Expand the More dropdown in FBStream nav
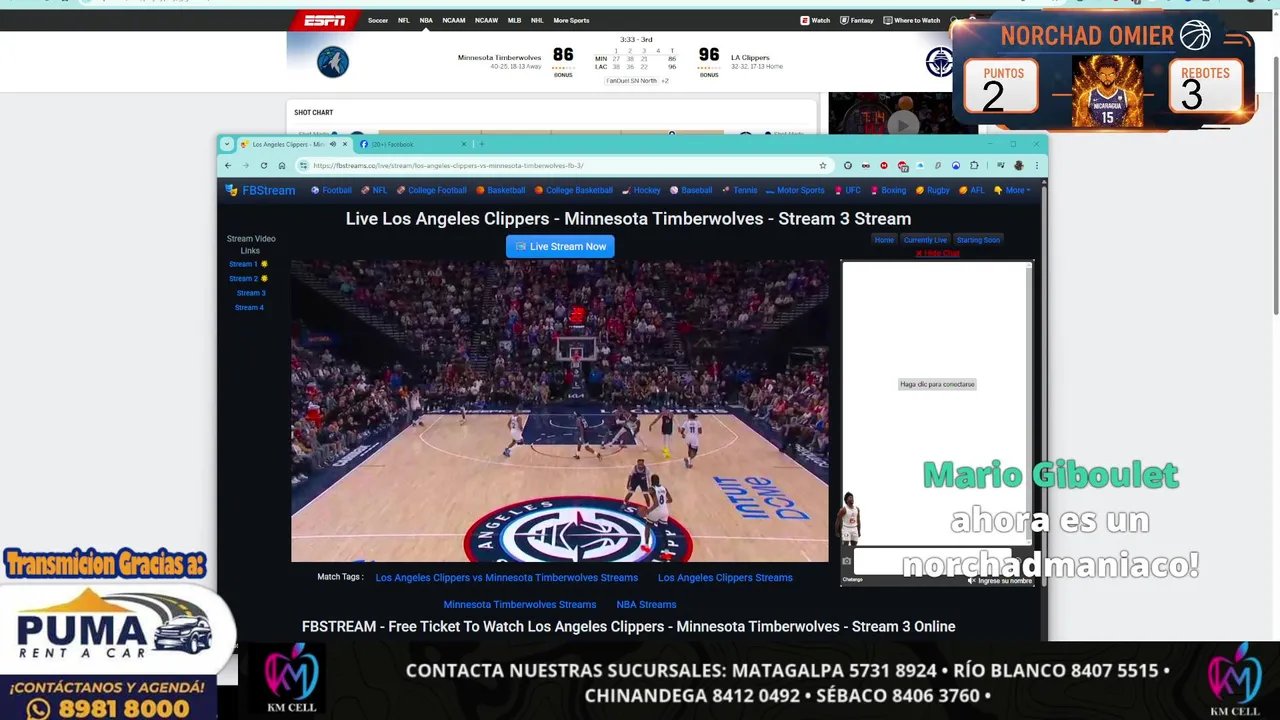The width and height of the screenshot is (1280, 720). coord(1011,190)
